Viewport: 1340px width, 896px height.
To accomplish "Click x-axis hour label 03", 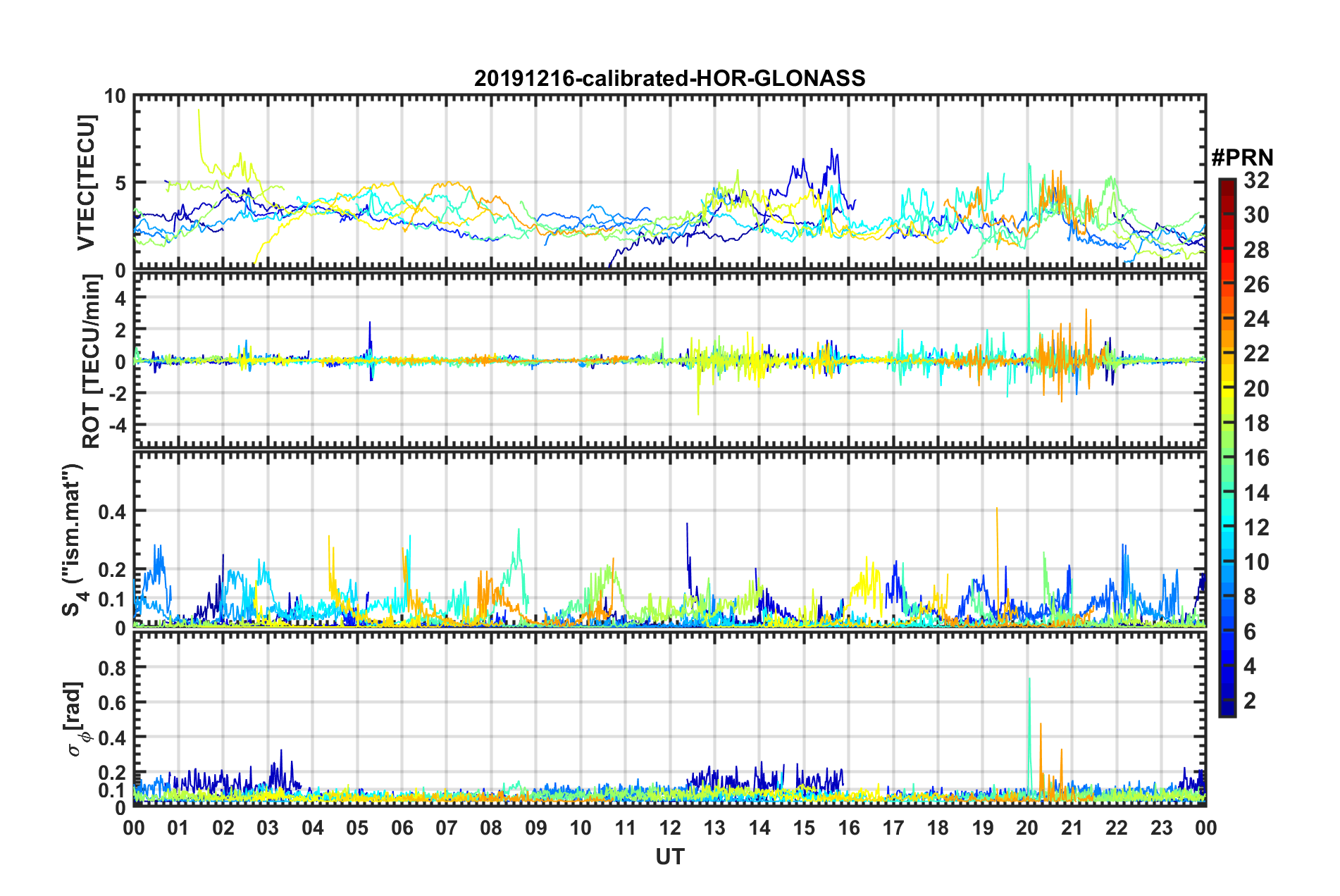I will point(268,827).
